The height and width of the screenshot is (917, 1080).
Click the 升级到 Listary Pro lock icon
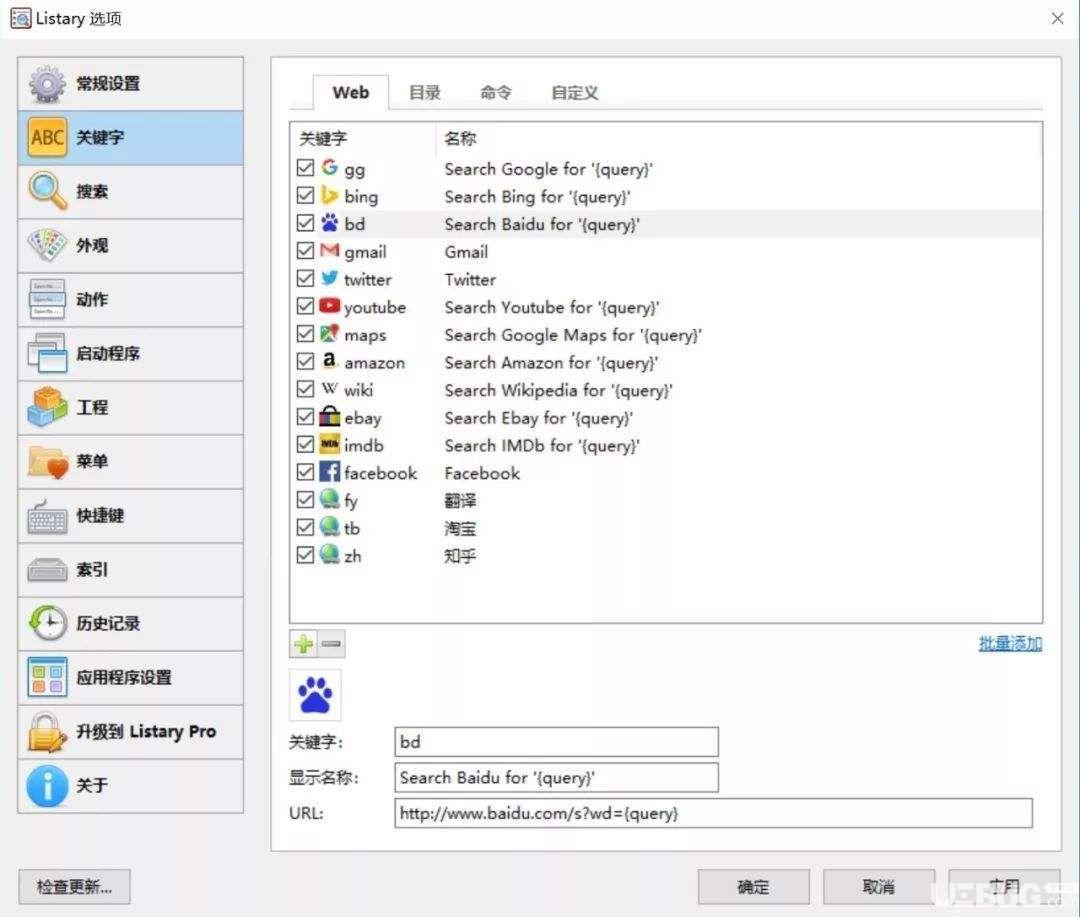point(47,732)
